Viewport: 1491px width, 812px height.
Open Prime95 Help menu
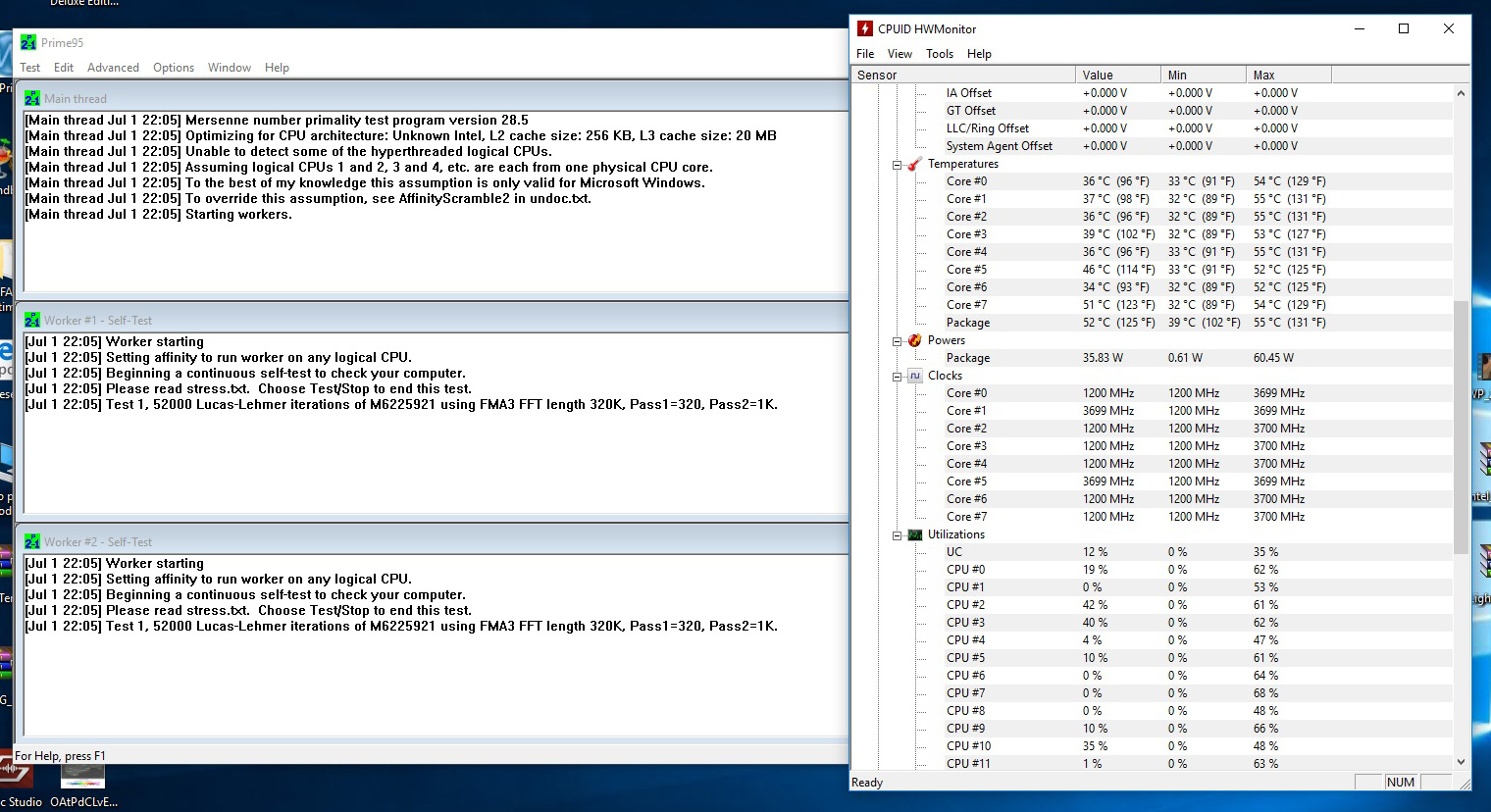[x=277, y=68]
